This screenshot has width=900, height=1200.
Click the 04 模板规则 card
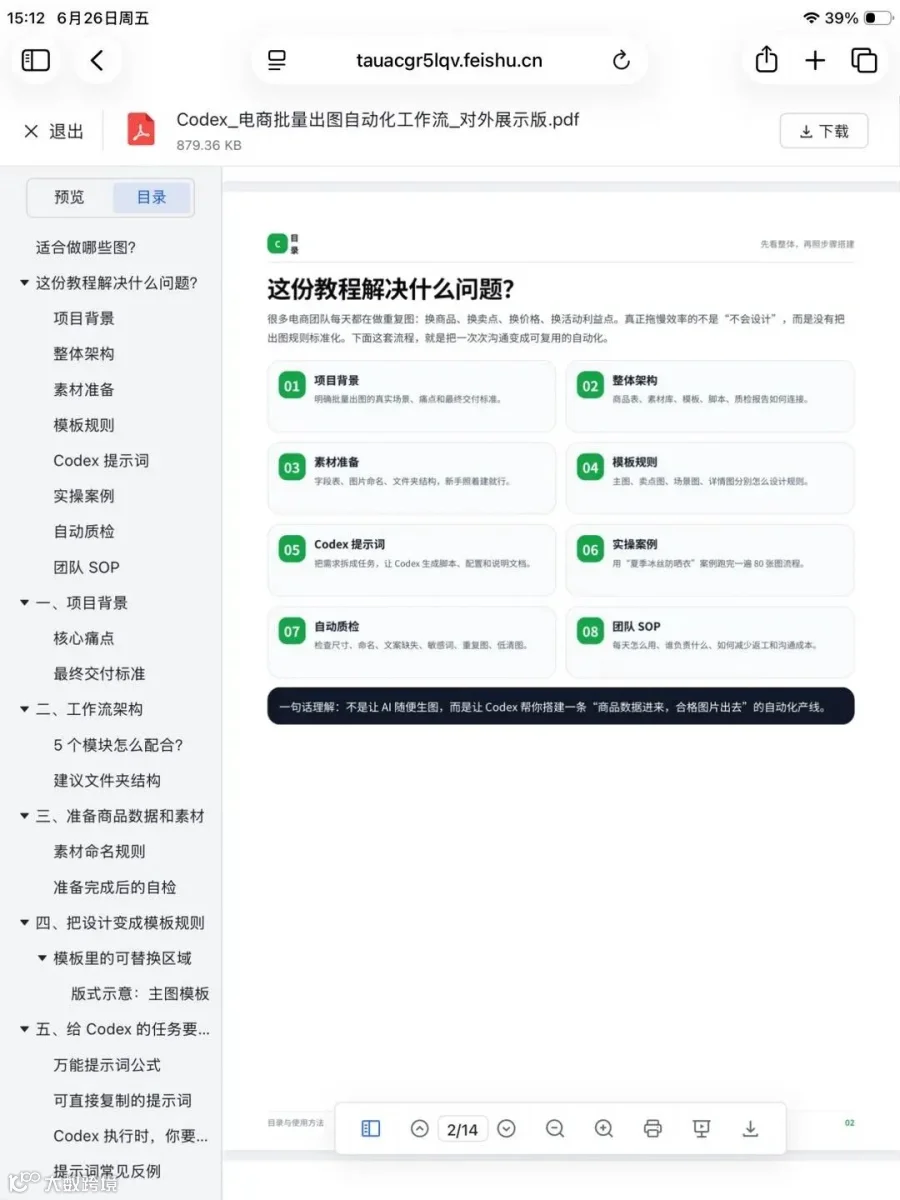(710, 478)
